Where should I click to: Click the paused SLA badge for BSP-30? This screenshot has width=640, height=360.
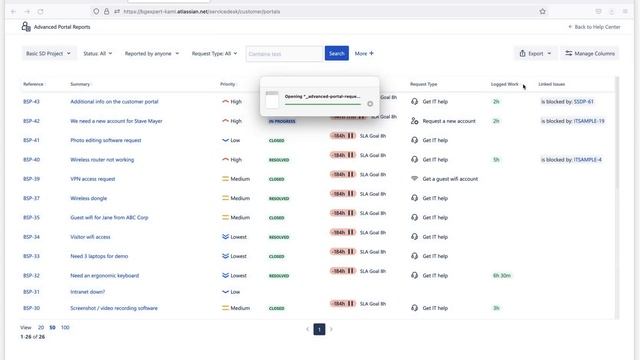[343, 304]
